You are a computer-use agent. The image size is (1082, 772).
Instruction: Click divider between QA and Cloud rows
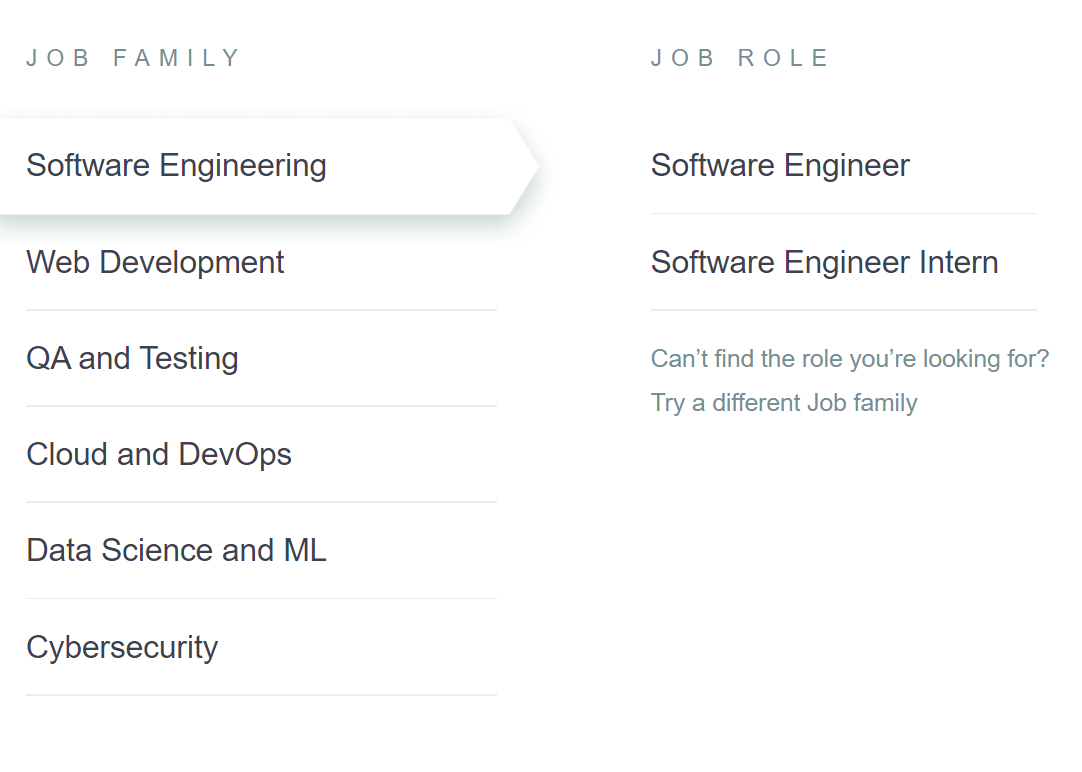click(x=261, y=406)
